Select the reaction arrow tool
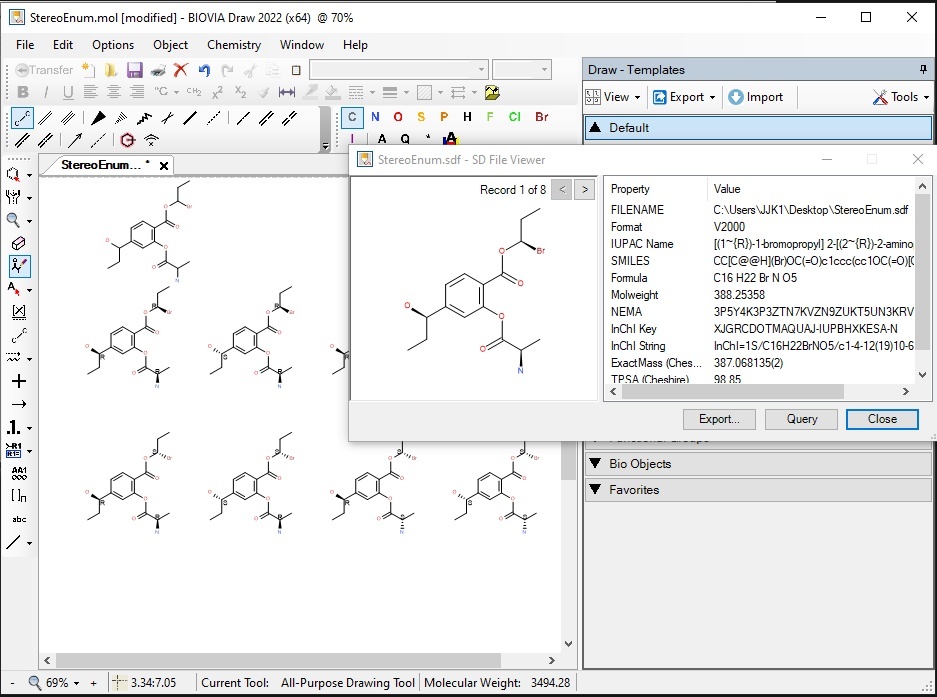Image resolution: width=937 pixels, height=697 pixels. click(18, 404)
